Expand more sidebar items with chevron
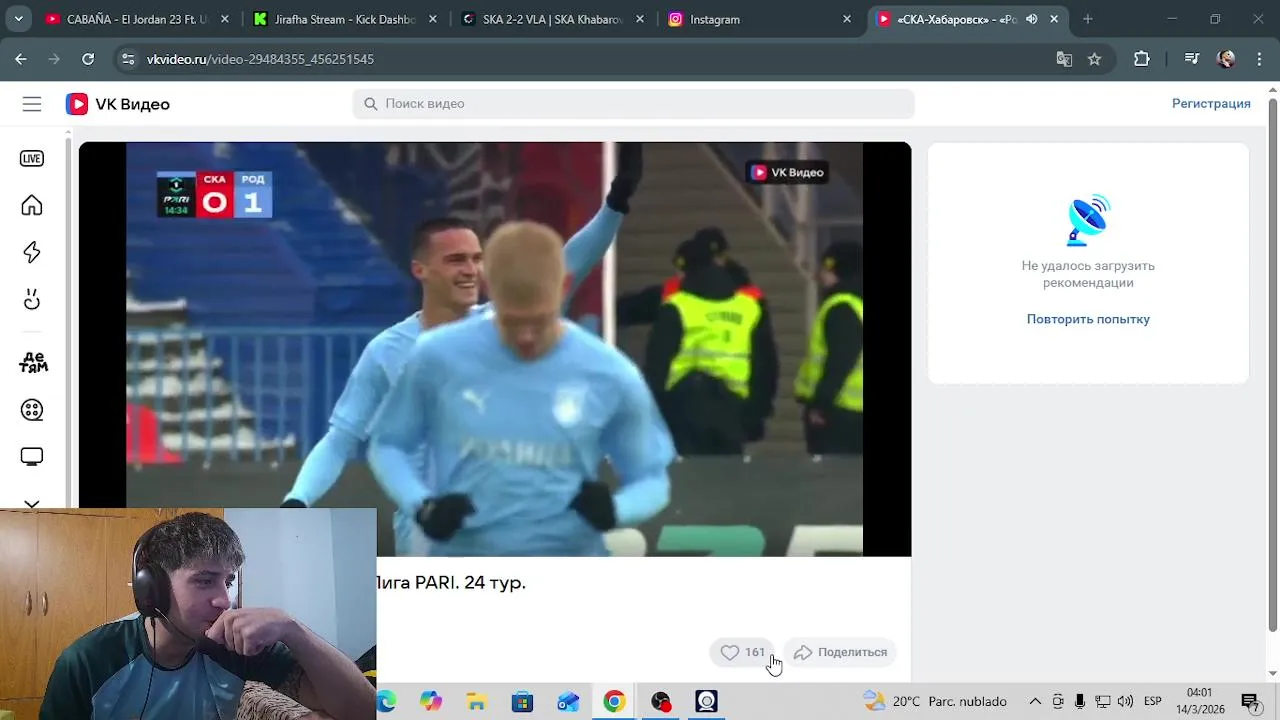Screen dimensions: 1280x720 point(32,504)
